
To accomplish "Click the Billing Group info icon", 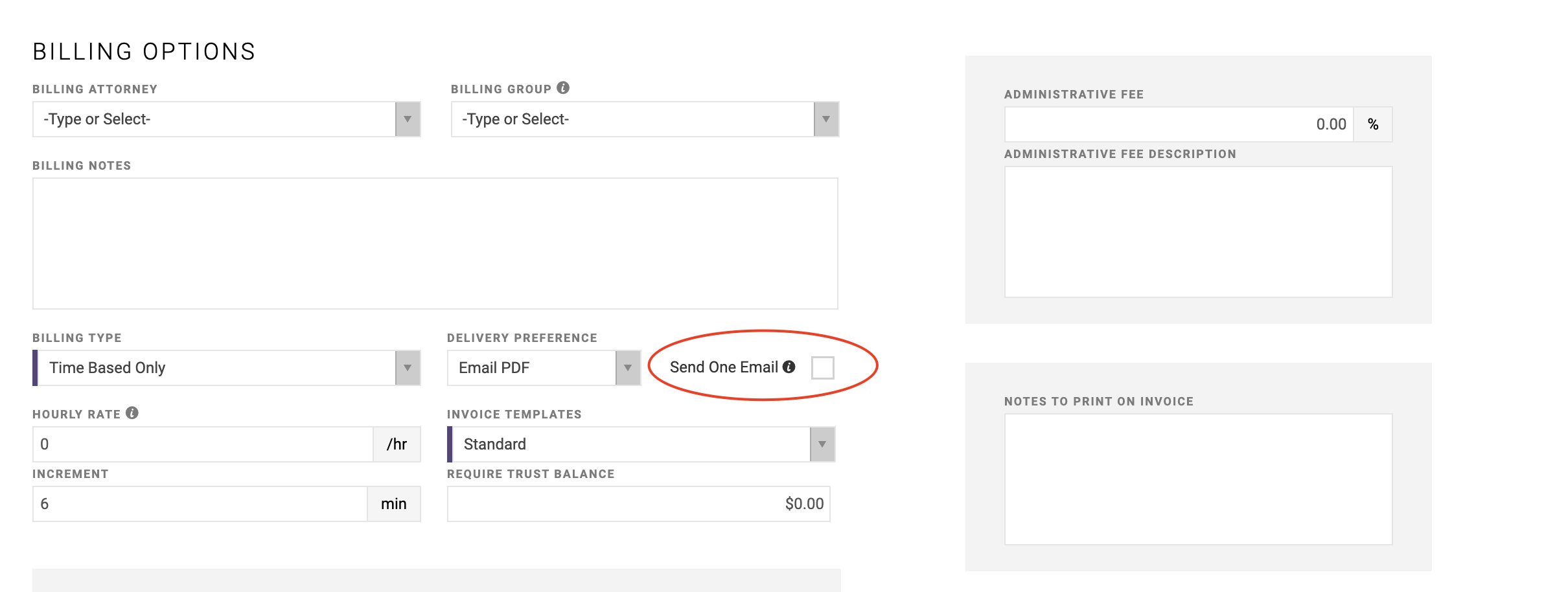I will (x=563, y=87).
